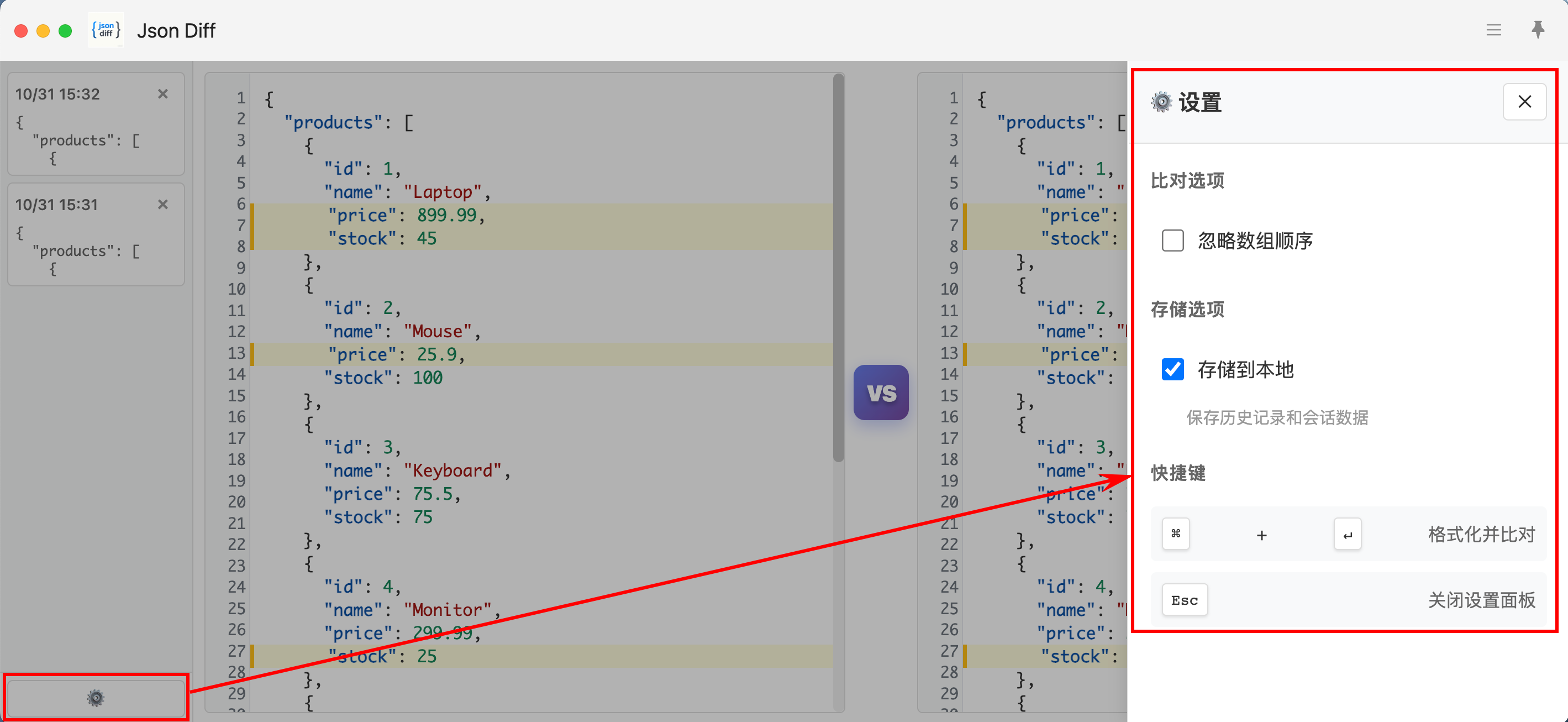Image resolution: width=1568 pixels, height=722 pixels.
Task: Enable the 忽略数组顺序 checkbox
Action: (1172, 240)
